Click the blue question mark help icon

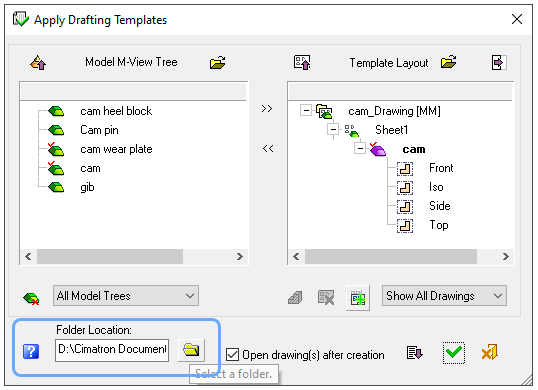(x=31, y=352)
